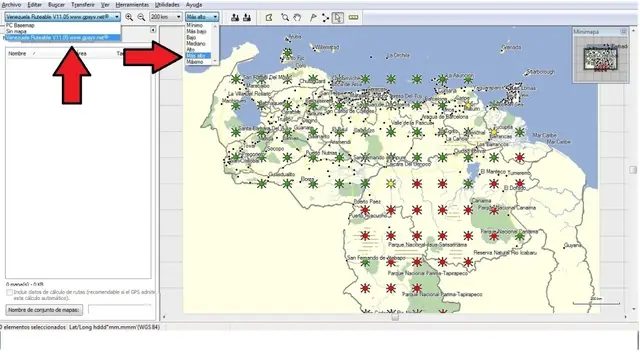The height and width of the screenshot is (360, 640).
Task: Click the Valle de la Pascua label
Action: (412, 122)
